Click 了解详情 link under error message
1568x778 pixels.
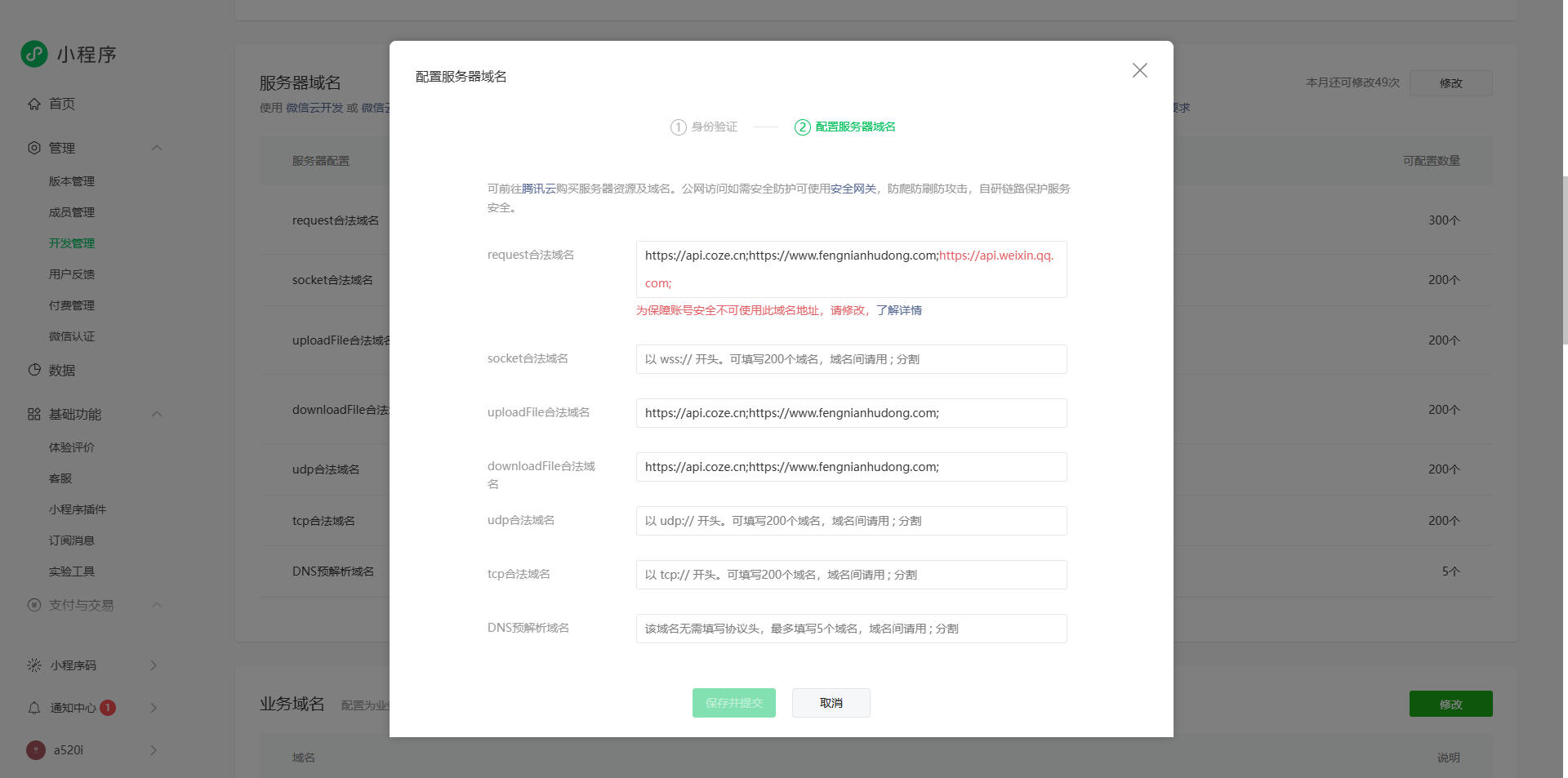click(x=899, y=310)
